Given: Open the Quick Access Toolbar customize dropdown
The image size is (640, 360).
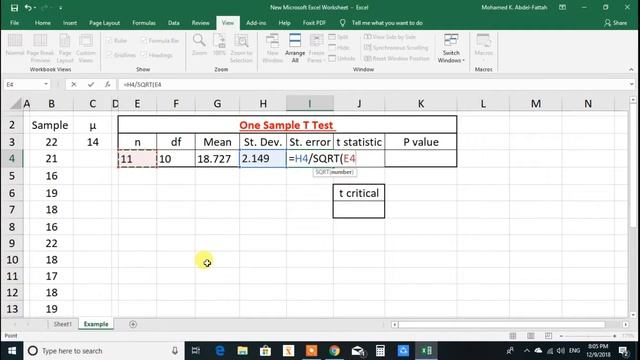Looking at the screenshot, I should [60, 8].
